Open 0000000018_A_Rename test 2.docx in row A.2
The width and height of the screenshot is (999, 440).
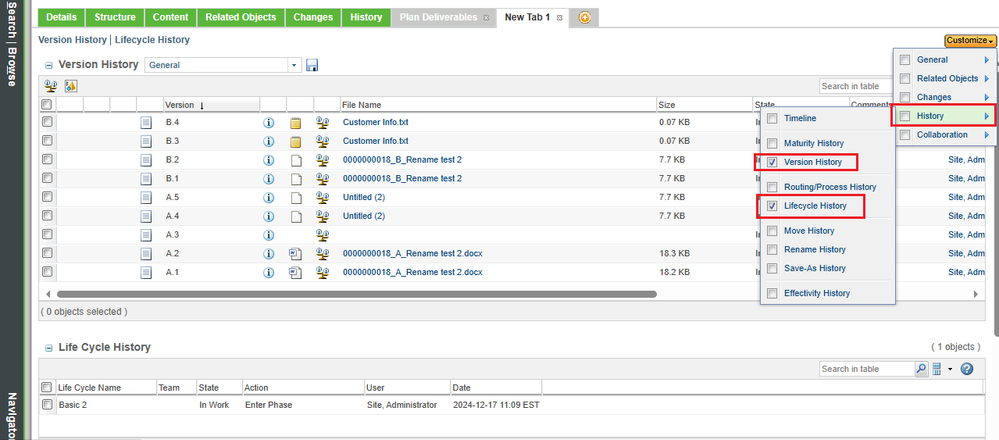[412, 253]
